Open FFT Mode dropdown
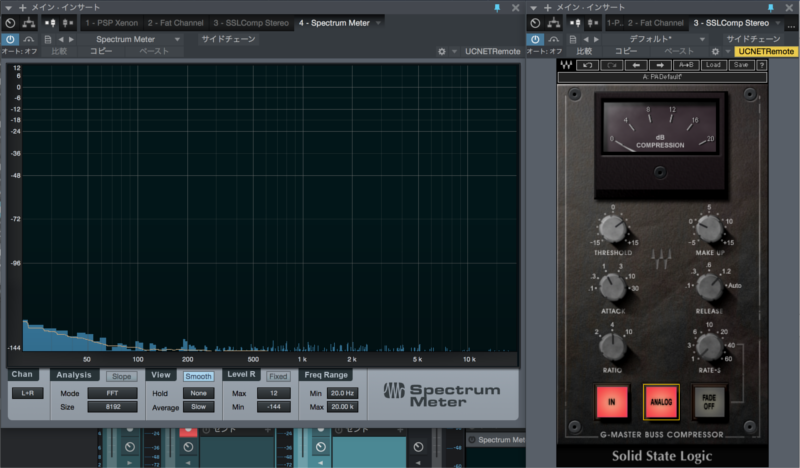The image size is (800, 468). 112,393
